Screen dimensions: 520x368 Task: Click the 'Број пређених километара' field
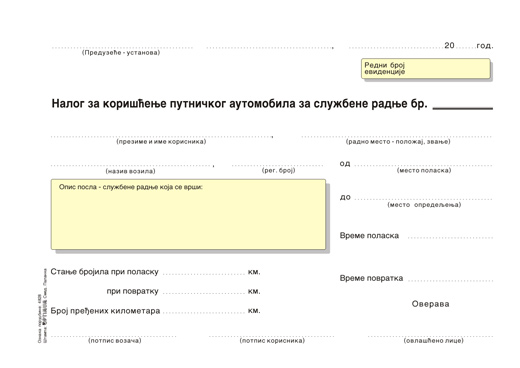pos(204,313)
